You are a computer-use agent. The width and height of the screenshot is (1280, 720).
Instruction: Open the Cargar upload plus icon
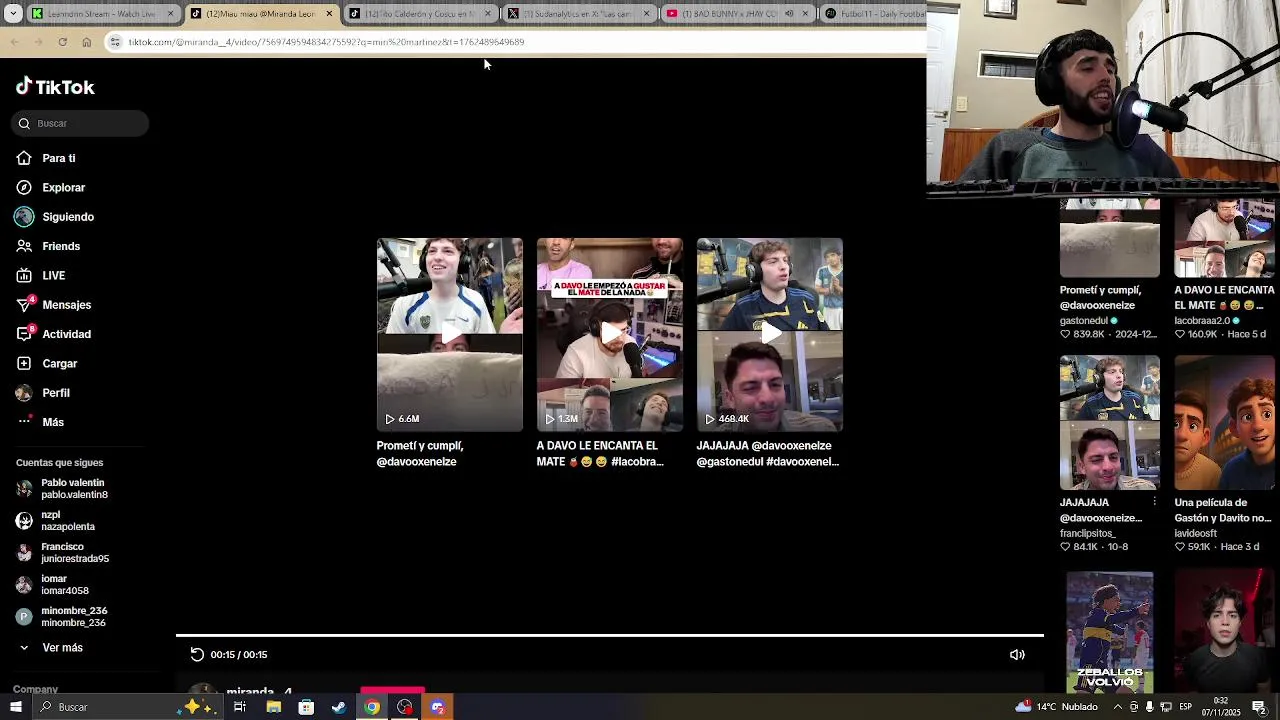coord(24,363)
